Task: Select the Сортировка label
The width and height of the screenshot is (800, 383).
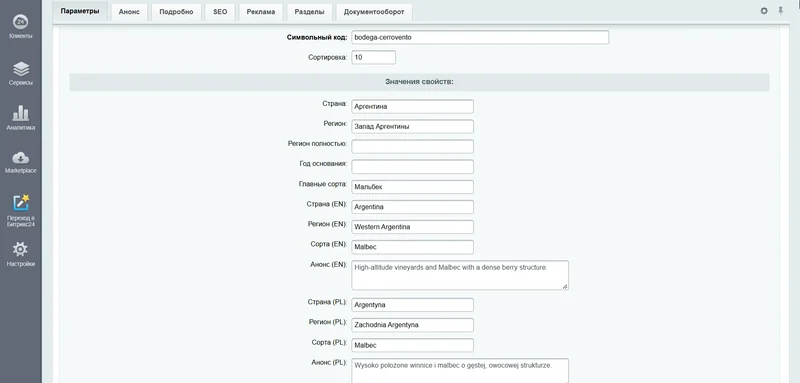Action: [328, 58]
